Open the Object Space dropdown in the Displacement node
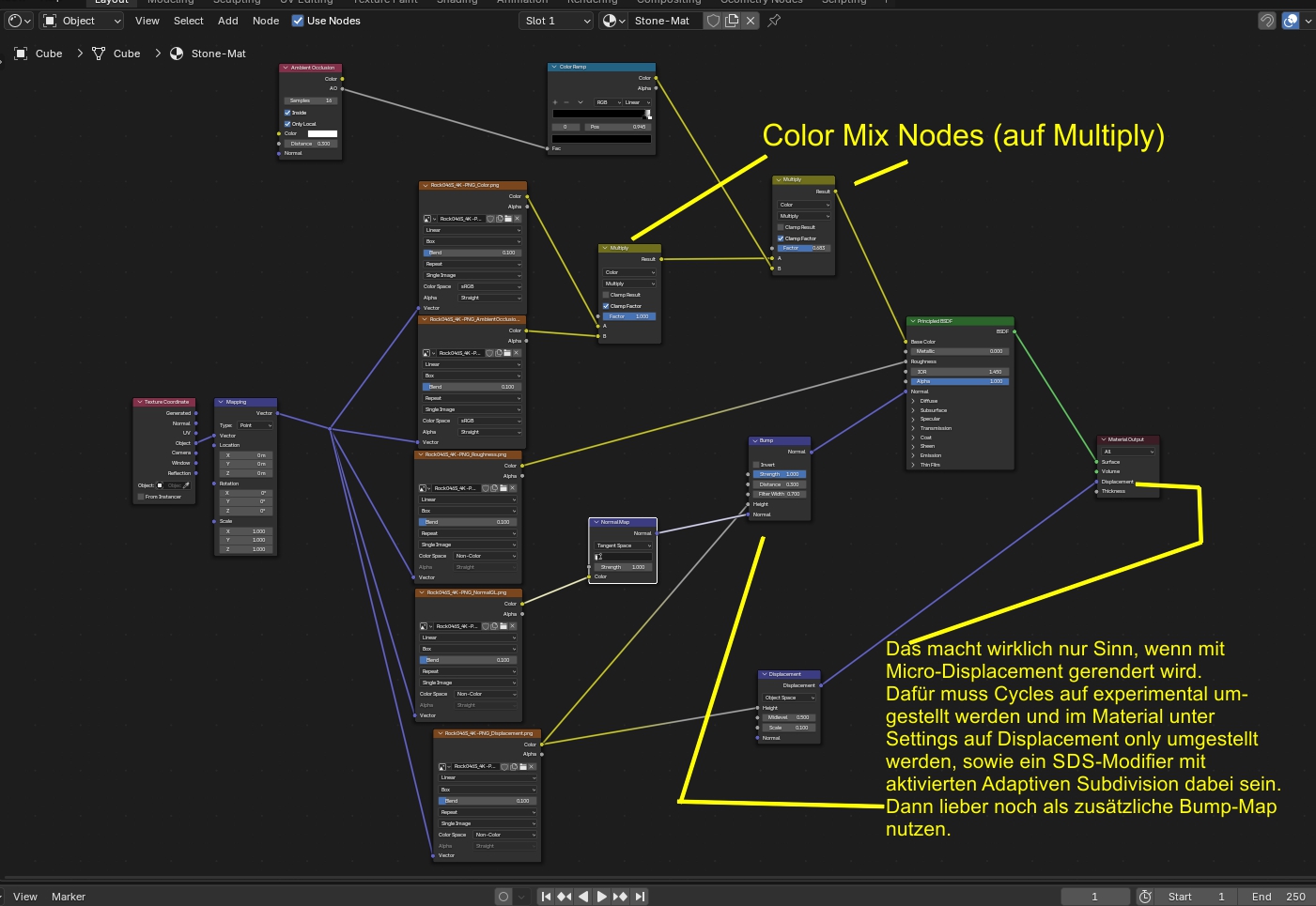 pyautogui.click(x=789, y=698)
